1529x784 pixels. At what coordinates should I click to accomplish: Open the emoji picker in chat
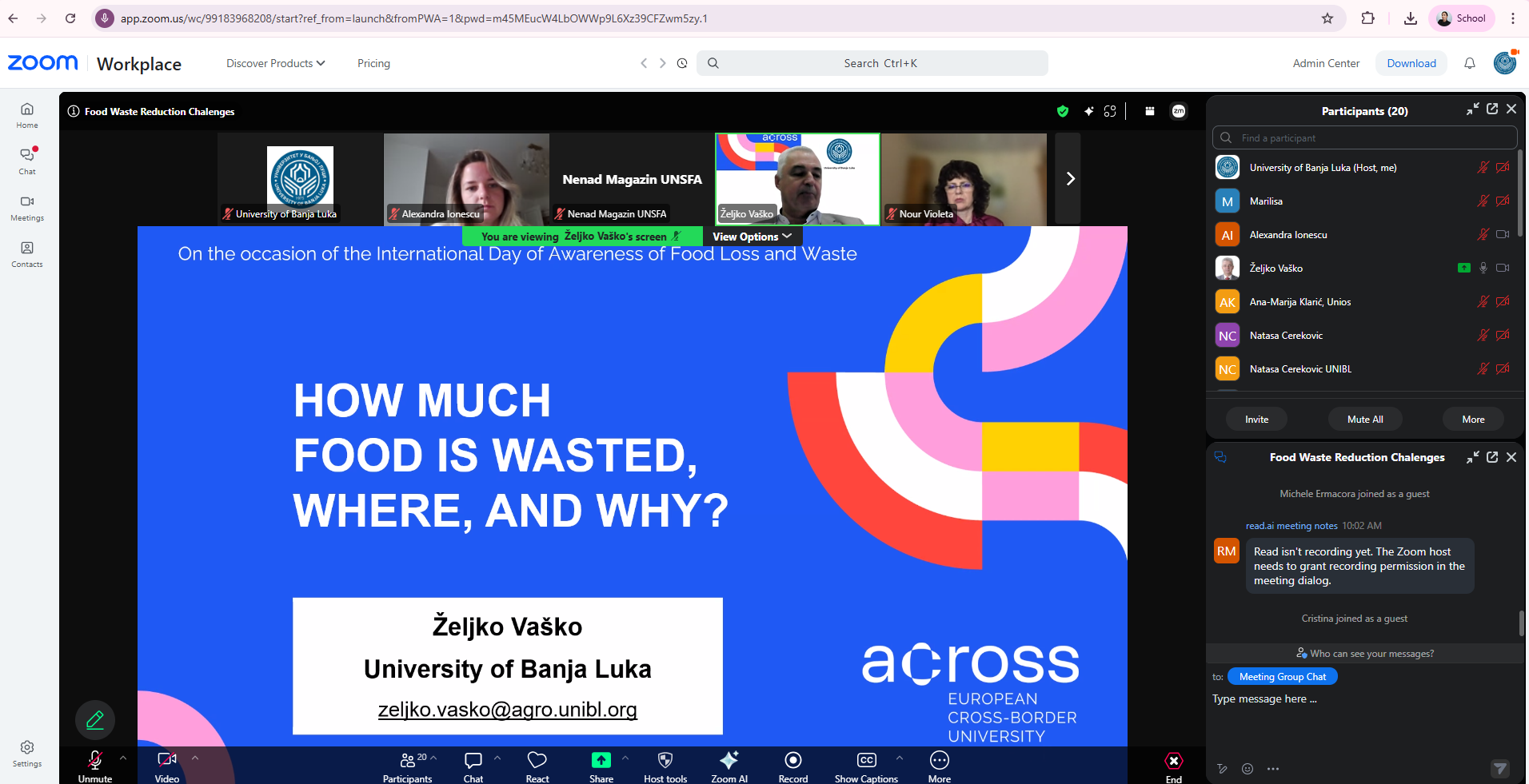(1248, 769)
